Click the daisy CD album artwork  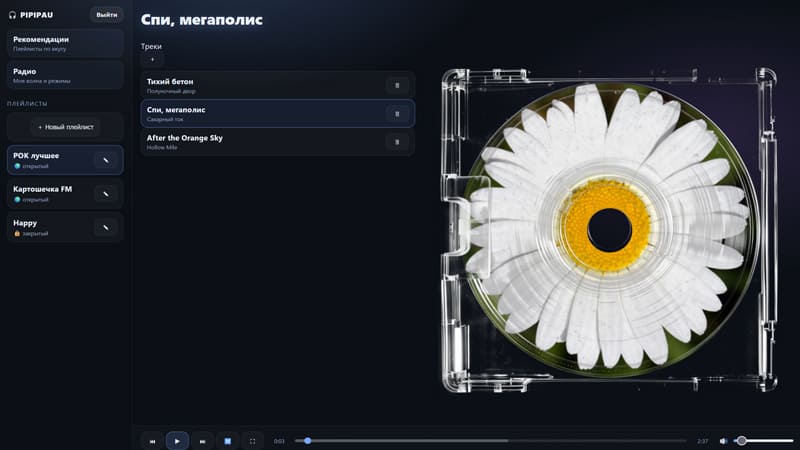(x=608, y=229)
